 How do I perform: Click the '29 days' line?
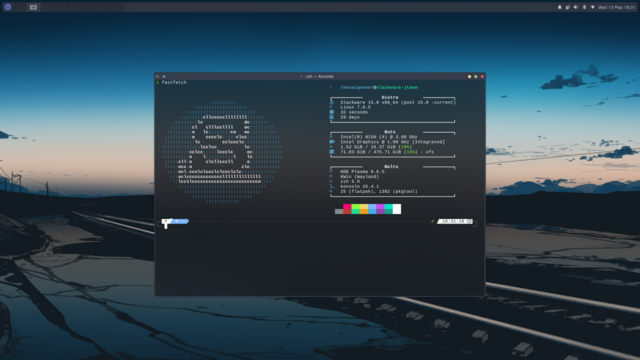coord(350,117)
